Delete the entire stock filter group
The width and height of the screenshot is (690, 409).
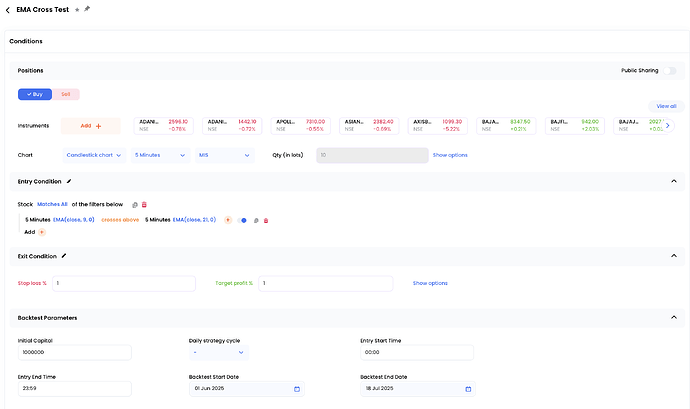point(144,204)
